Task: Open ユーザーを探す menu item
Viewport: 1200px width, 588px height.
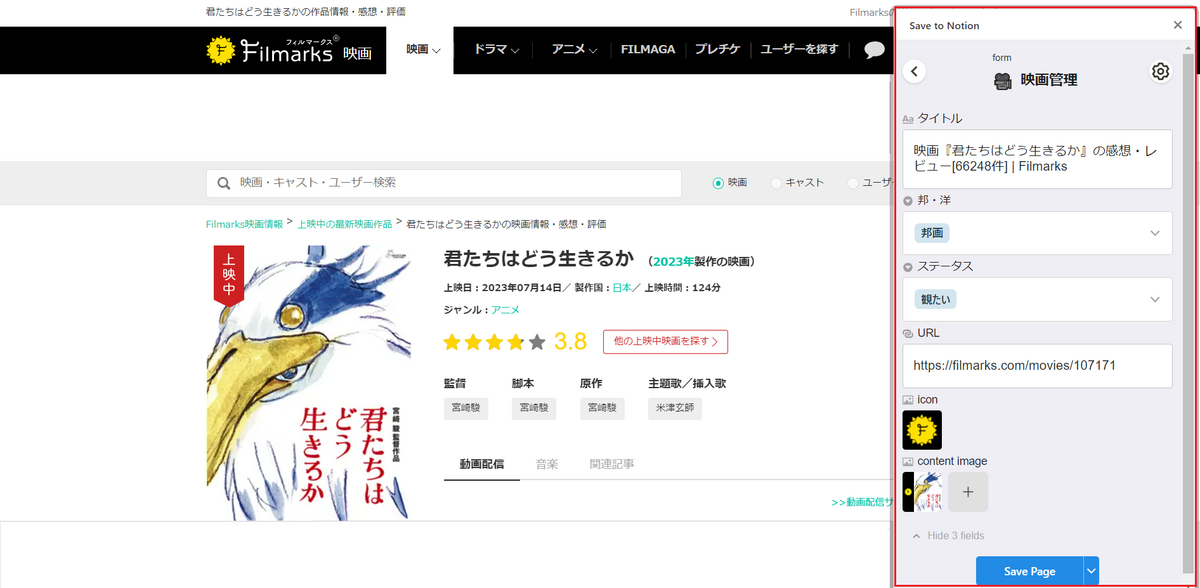Action: 799,50
